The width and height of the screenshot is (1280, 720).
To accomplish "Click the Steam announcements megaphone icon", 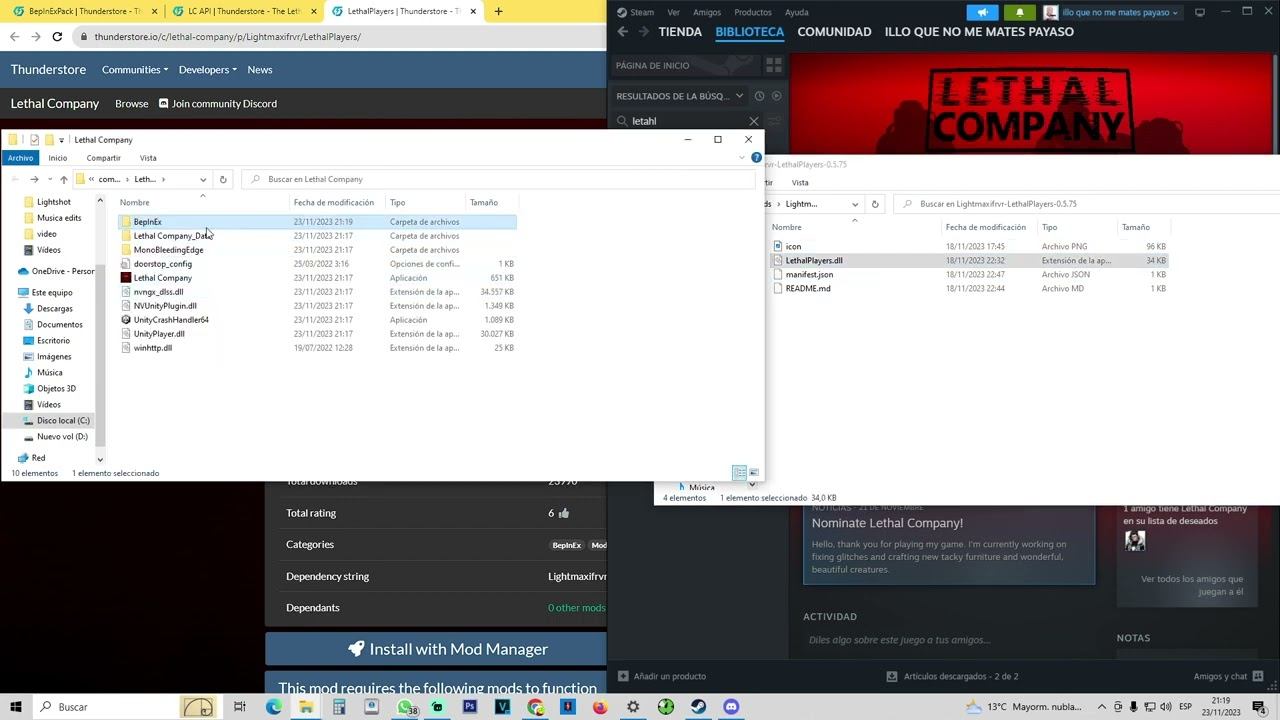I will 982,12.
